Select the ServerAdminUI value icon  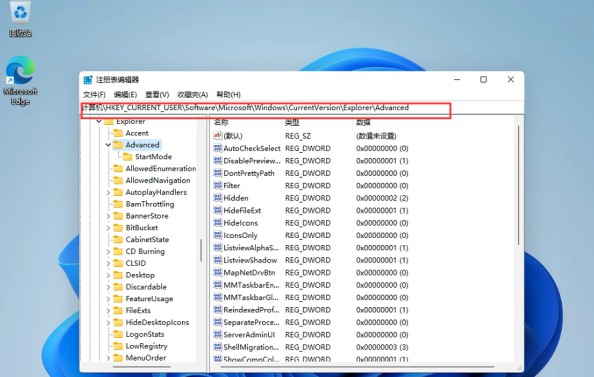click(217, 335)
